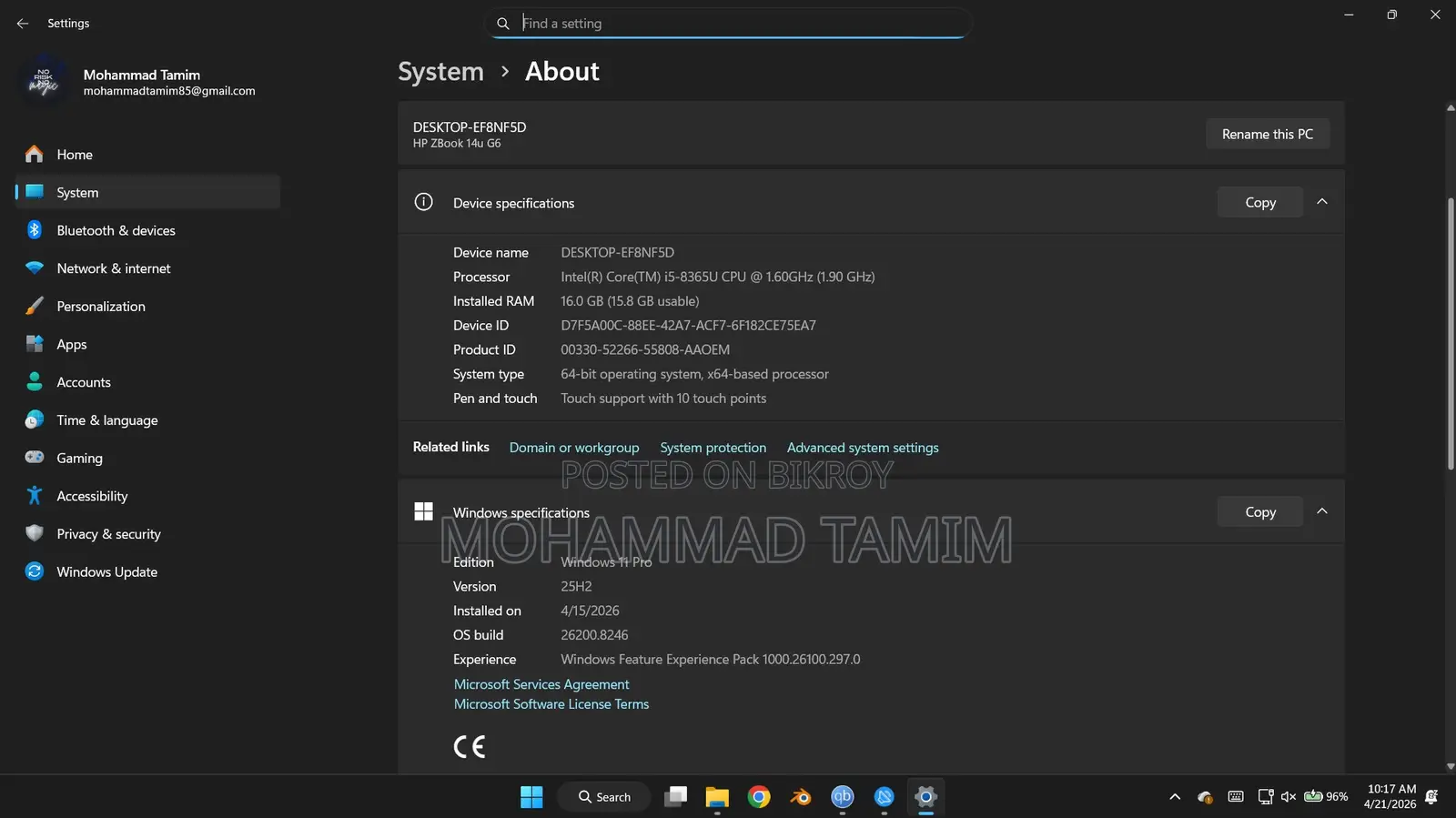Click the Device specifications info icon
The width and height of the screenshot is (1456, 818).
[x=424, y=202]
